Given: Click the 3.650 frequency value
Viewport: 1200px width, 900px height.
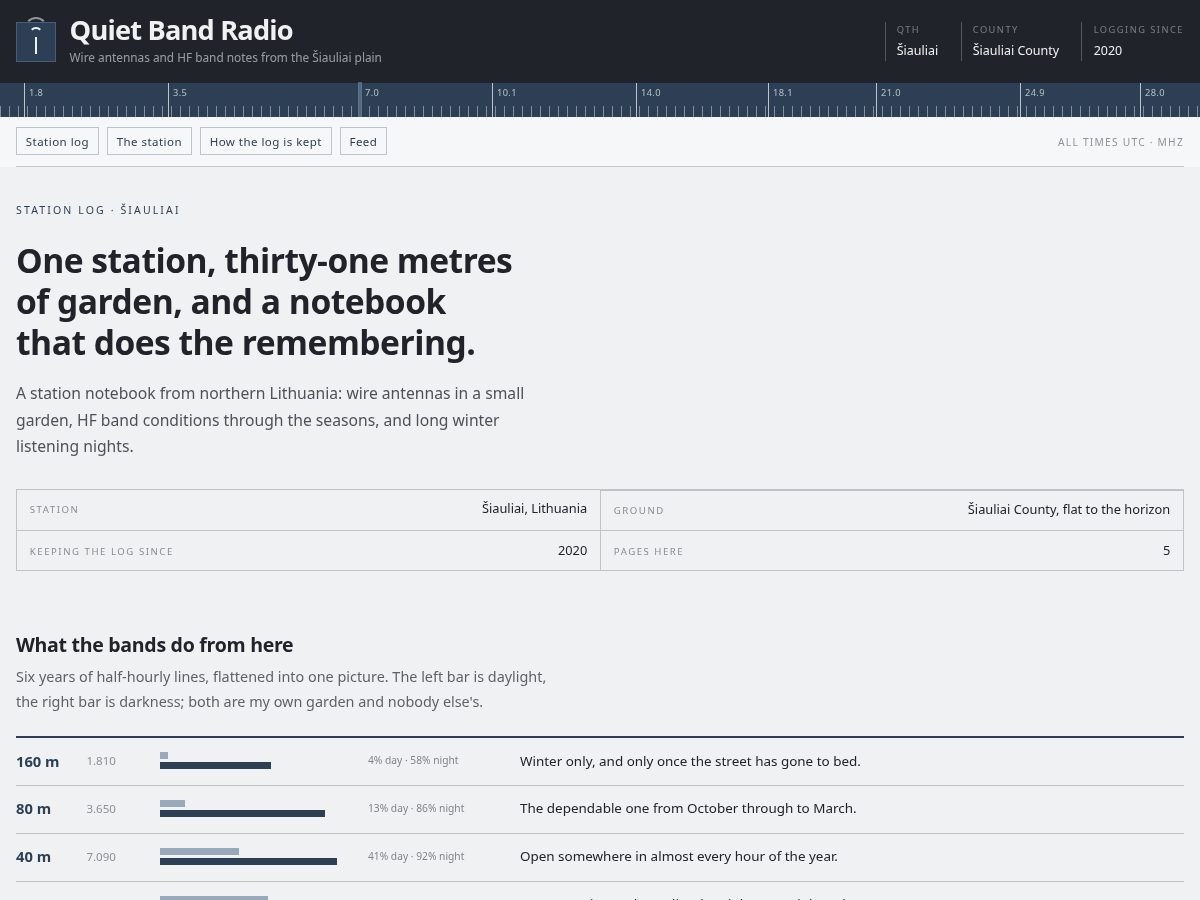Looking at the screenshot, I should tap(101, 809).
